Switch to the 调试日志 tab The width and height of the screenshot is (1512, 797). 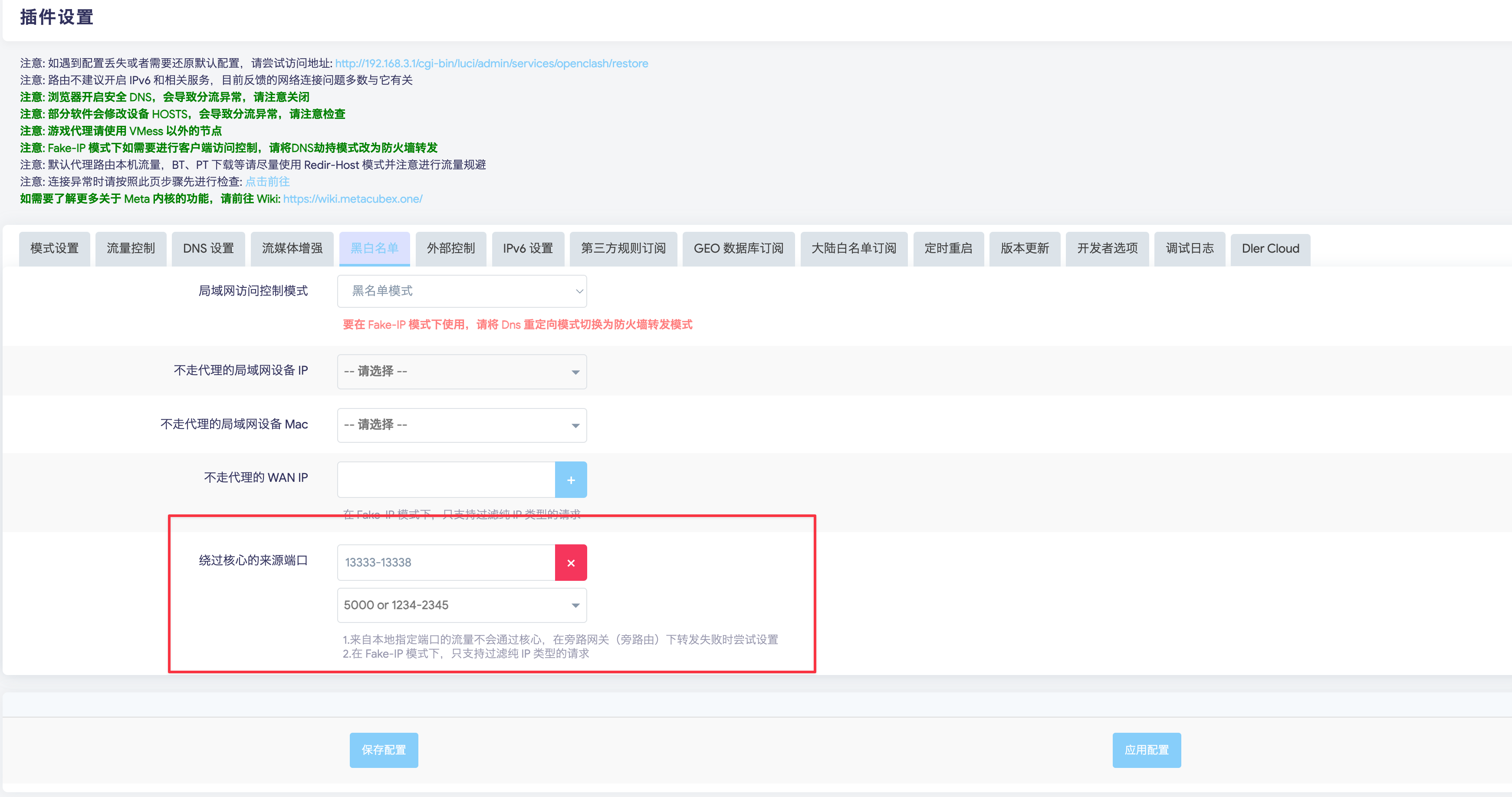(x=1189, y=249)
